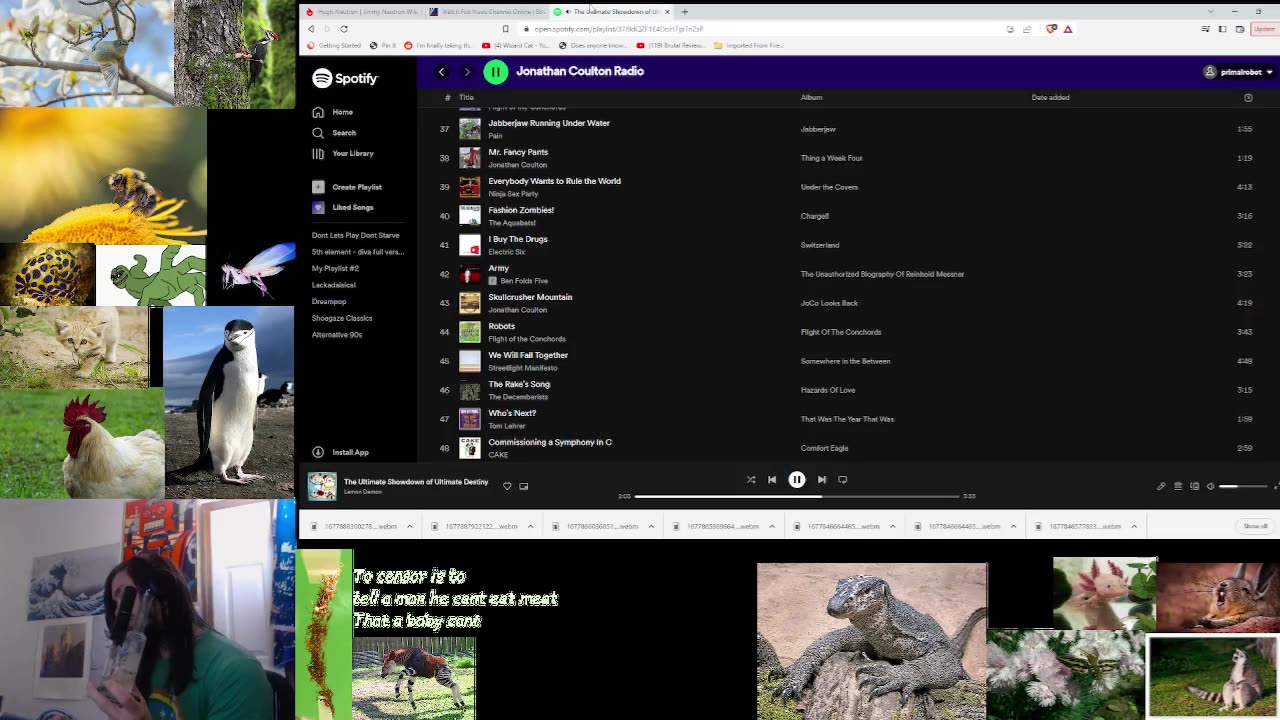Image resolution: width=1280 pixels, height=720 pixels.
Task: Open the play queue icon
Action: point(1178,487)
